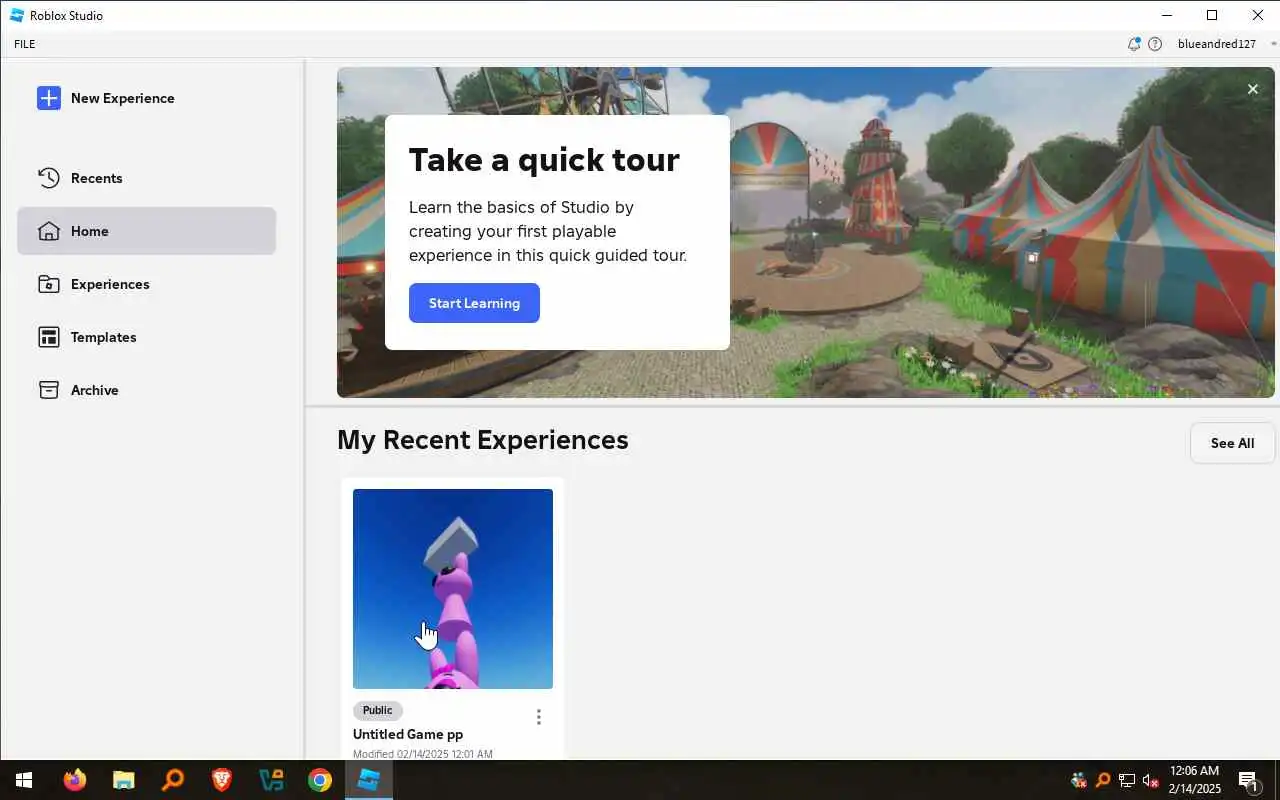
Task: Minimize the Roblox Studio window
Action: tap(1167, 15)
